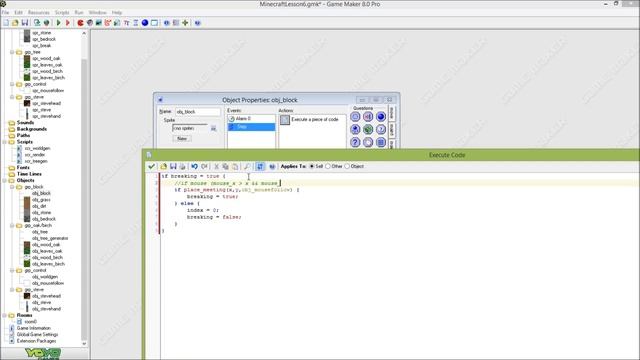Create a new path from main toolbar
The width and height of the screenshot is (640, 360).
click(x=108, y=23)
